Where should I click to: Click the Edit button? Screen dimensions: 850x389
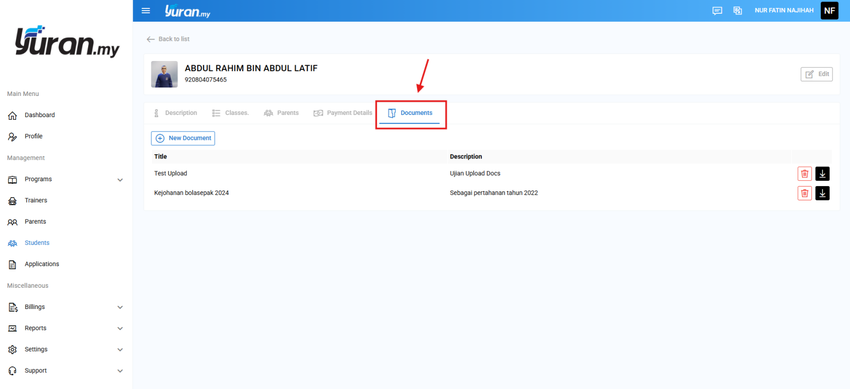[x=816, y=74]
